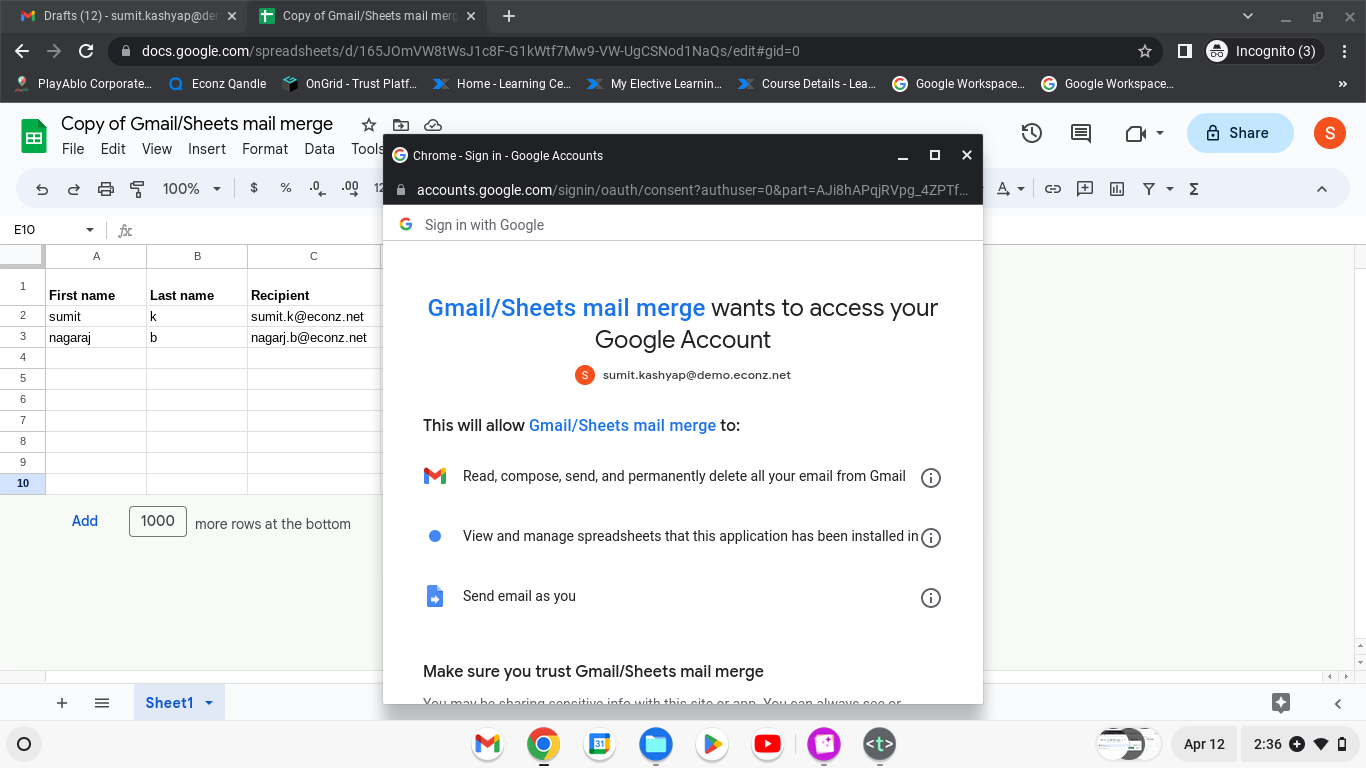The width and height of the screenshot is (1366, 768).
Task: Open the Format menu
Action: coord(265,149)
